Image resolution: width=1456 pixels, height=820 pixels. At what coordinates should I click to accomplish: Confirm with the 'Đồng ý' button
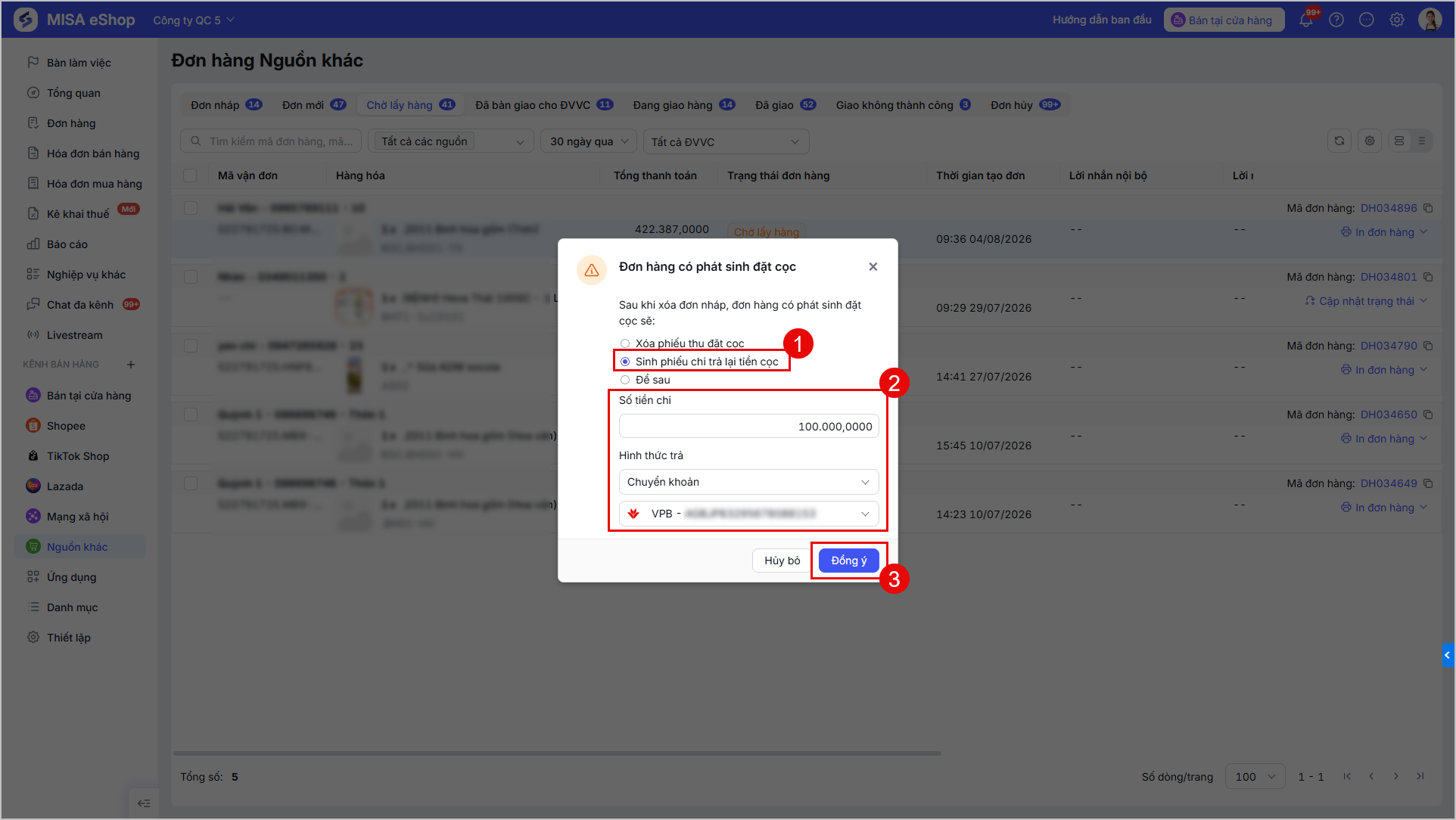[848, 561]
